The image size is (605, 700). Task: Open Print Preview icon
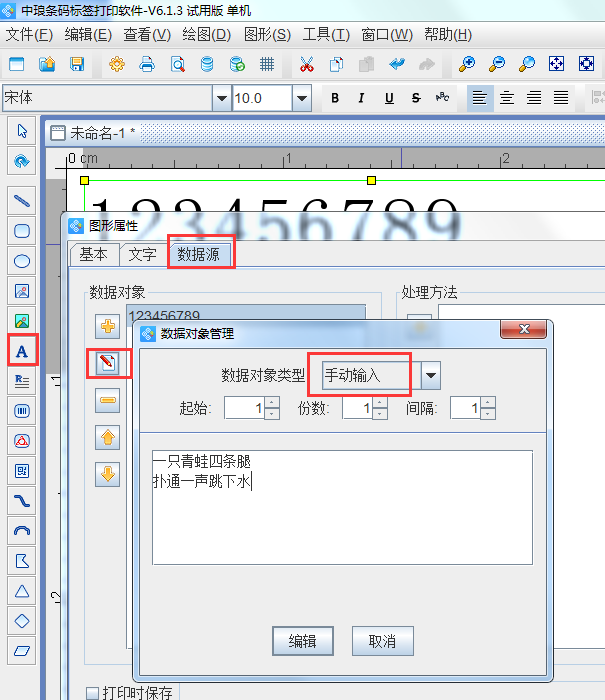[177, 64]
